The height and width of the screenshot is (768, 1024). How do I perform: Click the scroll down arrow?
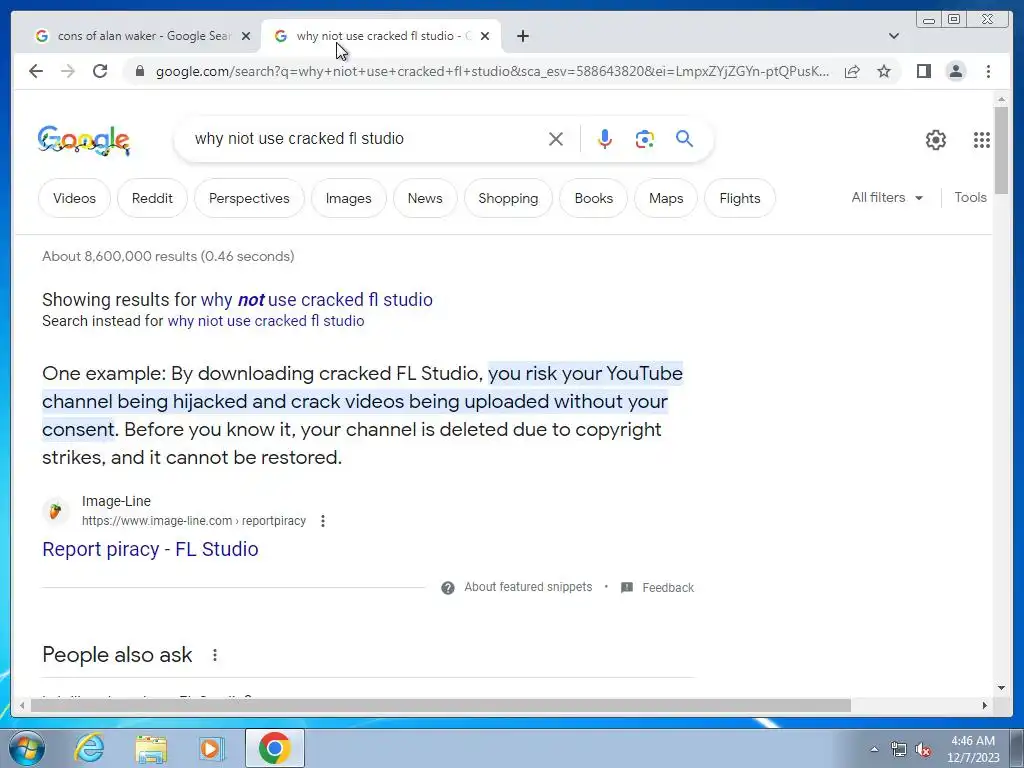1001,687
